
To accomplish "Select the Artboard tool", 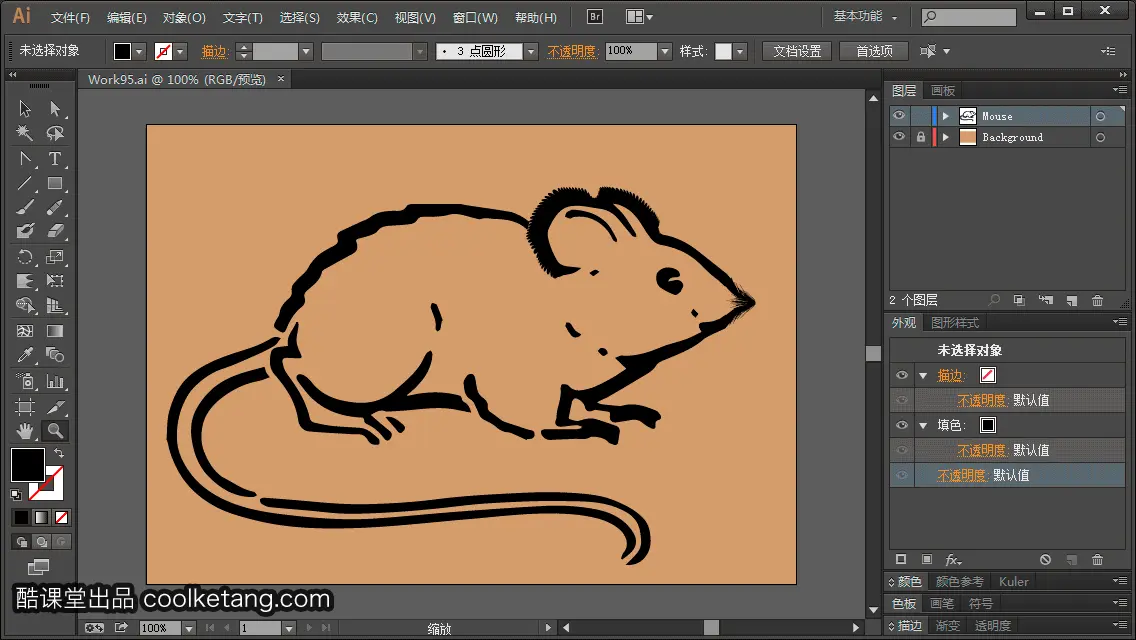I will (x=25, y=407).
